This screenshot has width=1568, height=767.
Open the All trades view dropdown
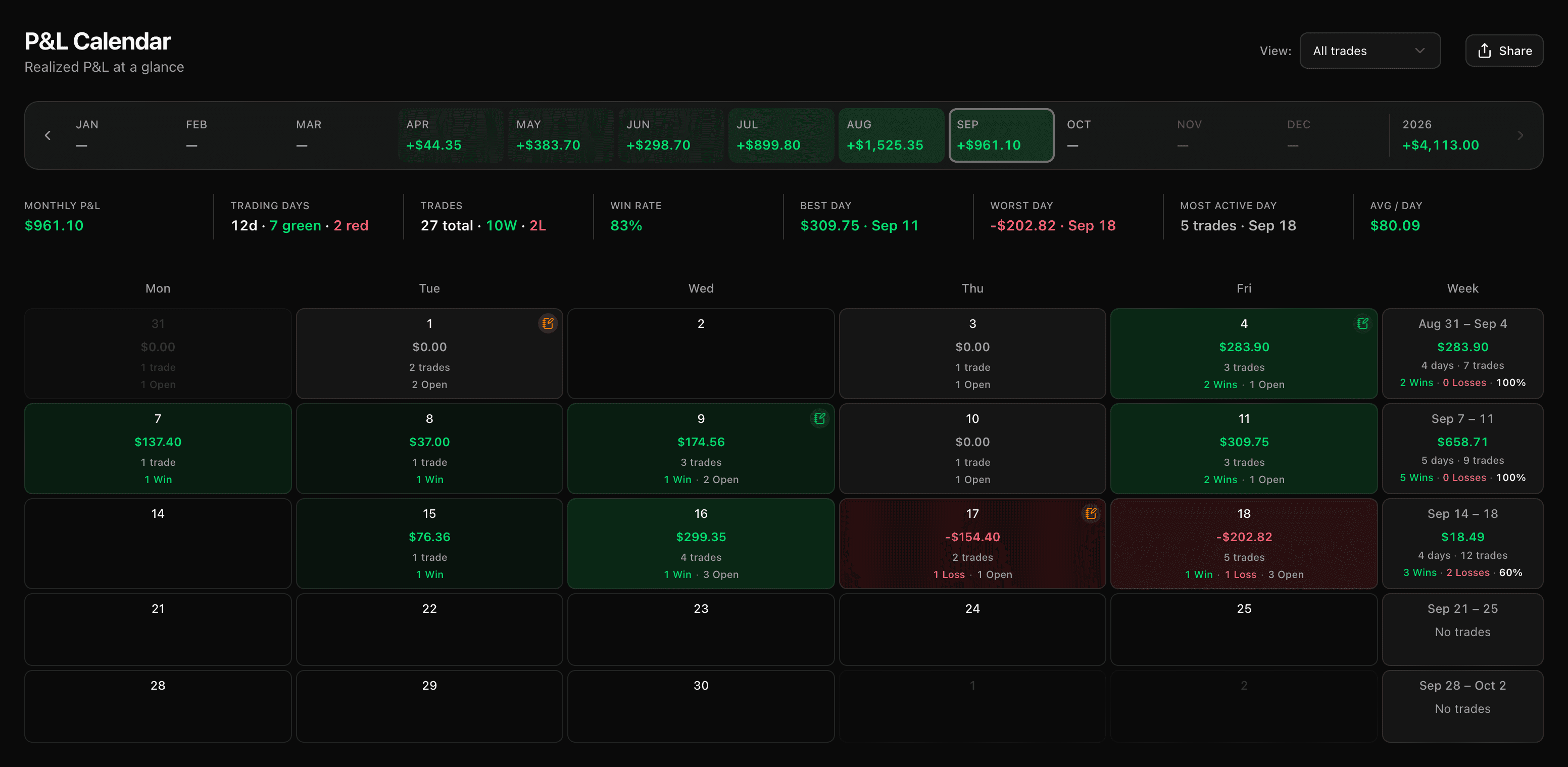(x=1369, y=51)
